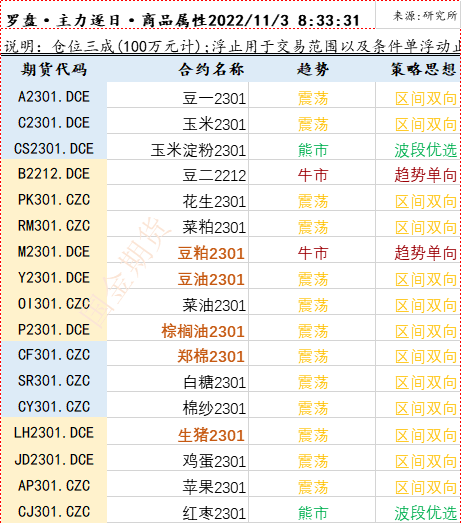Click the 合约名称 column header
Screen dimensions: 461x524
(211, 70)
